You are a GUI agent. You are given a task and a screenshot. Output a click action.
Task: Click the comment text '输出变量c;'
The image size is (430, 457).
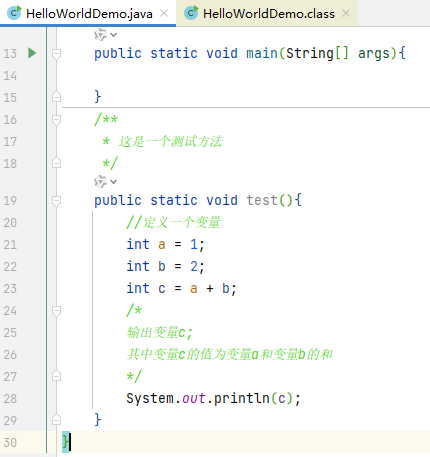click(159, 333)
